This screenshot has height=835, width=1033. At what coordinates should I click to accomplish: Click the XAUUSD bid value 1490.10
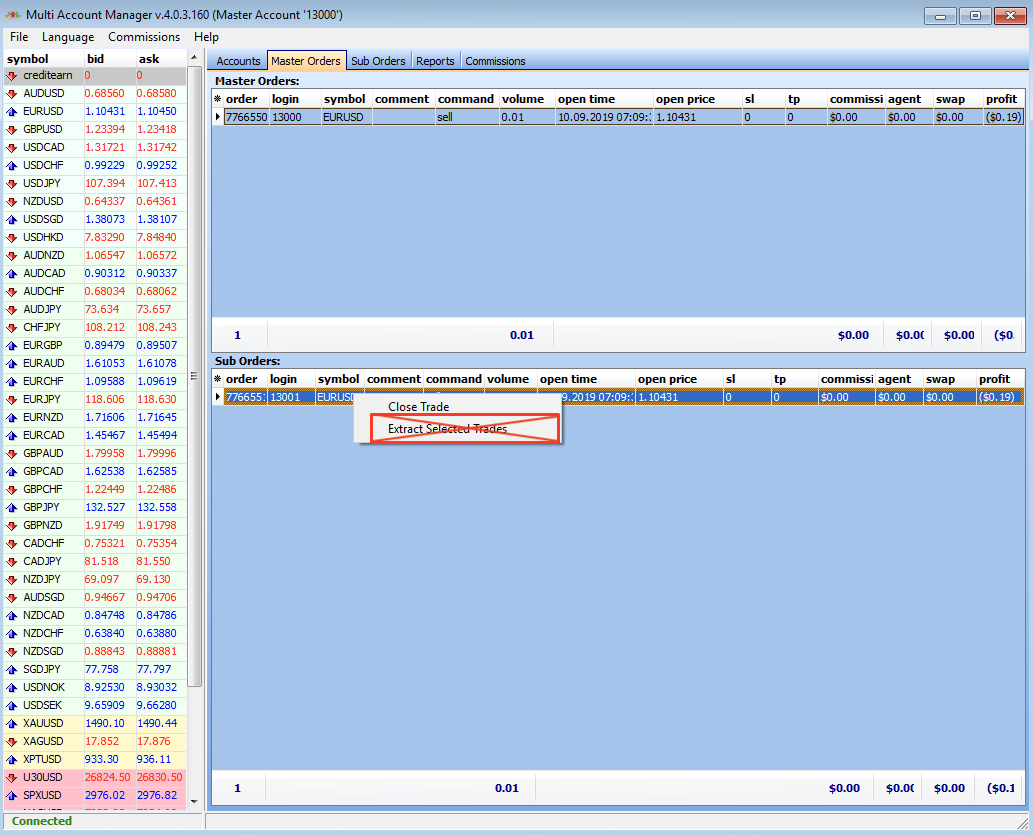click(105, 724)
